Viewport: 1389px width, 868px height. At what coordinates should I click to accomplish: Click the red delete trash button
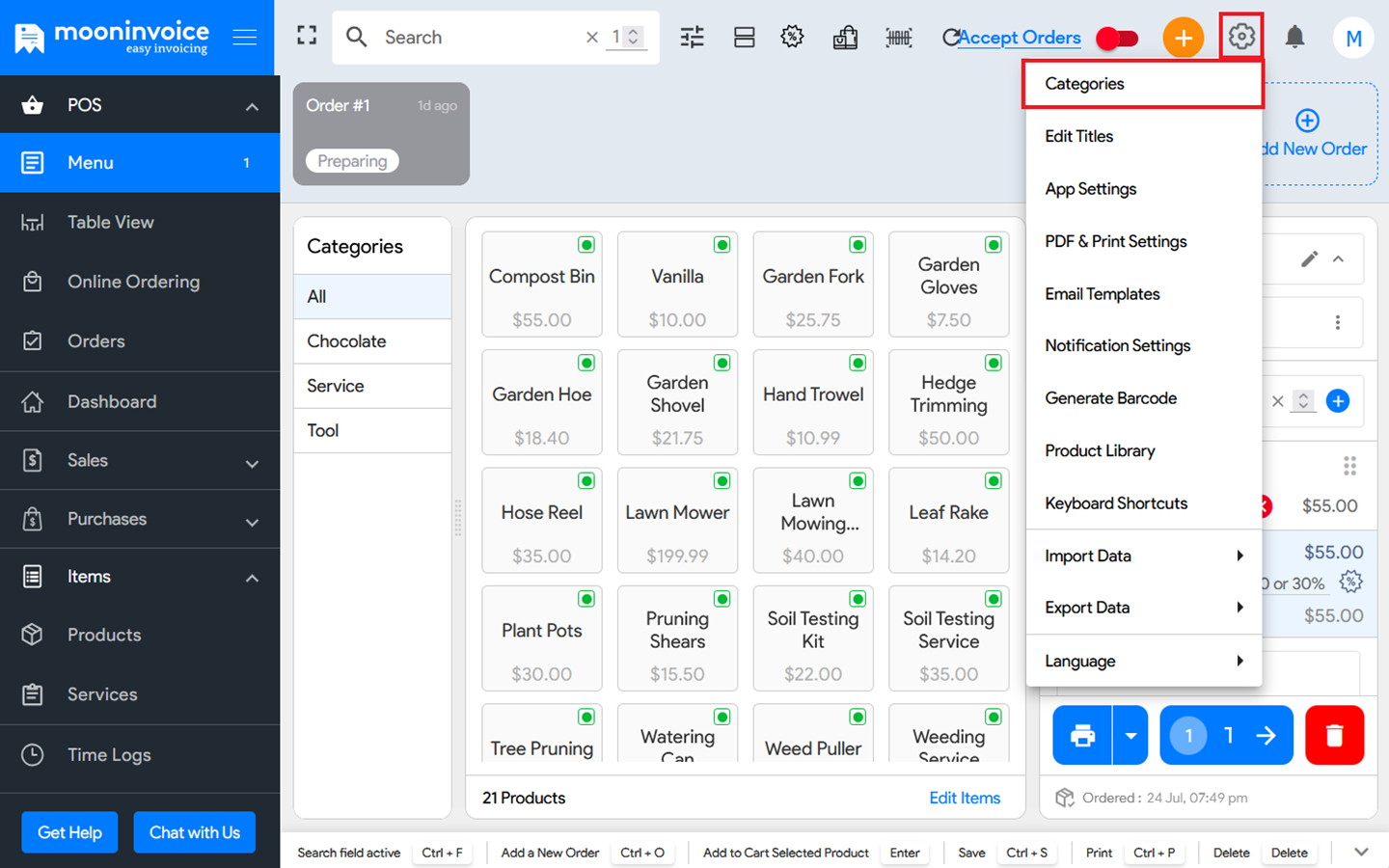pyautogui.click(x=1334, y=735)
